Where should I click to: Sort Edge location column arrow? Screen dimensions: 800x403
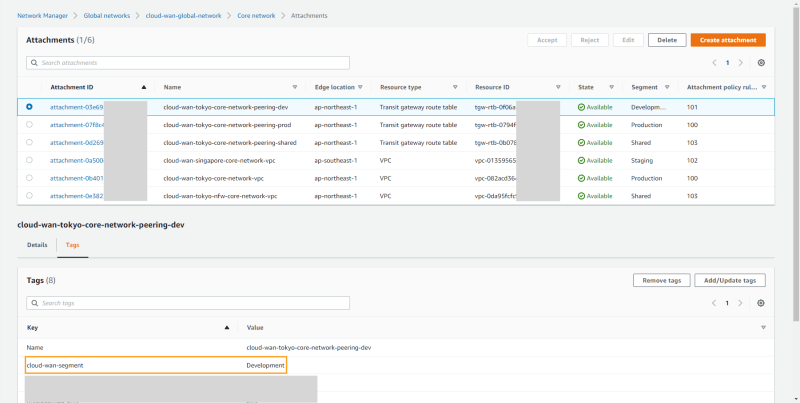tap(360, 87)
